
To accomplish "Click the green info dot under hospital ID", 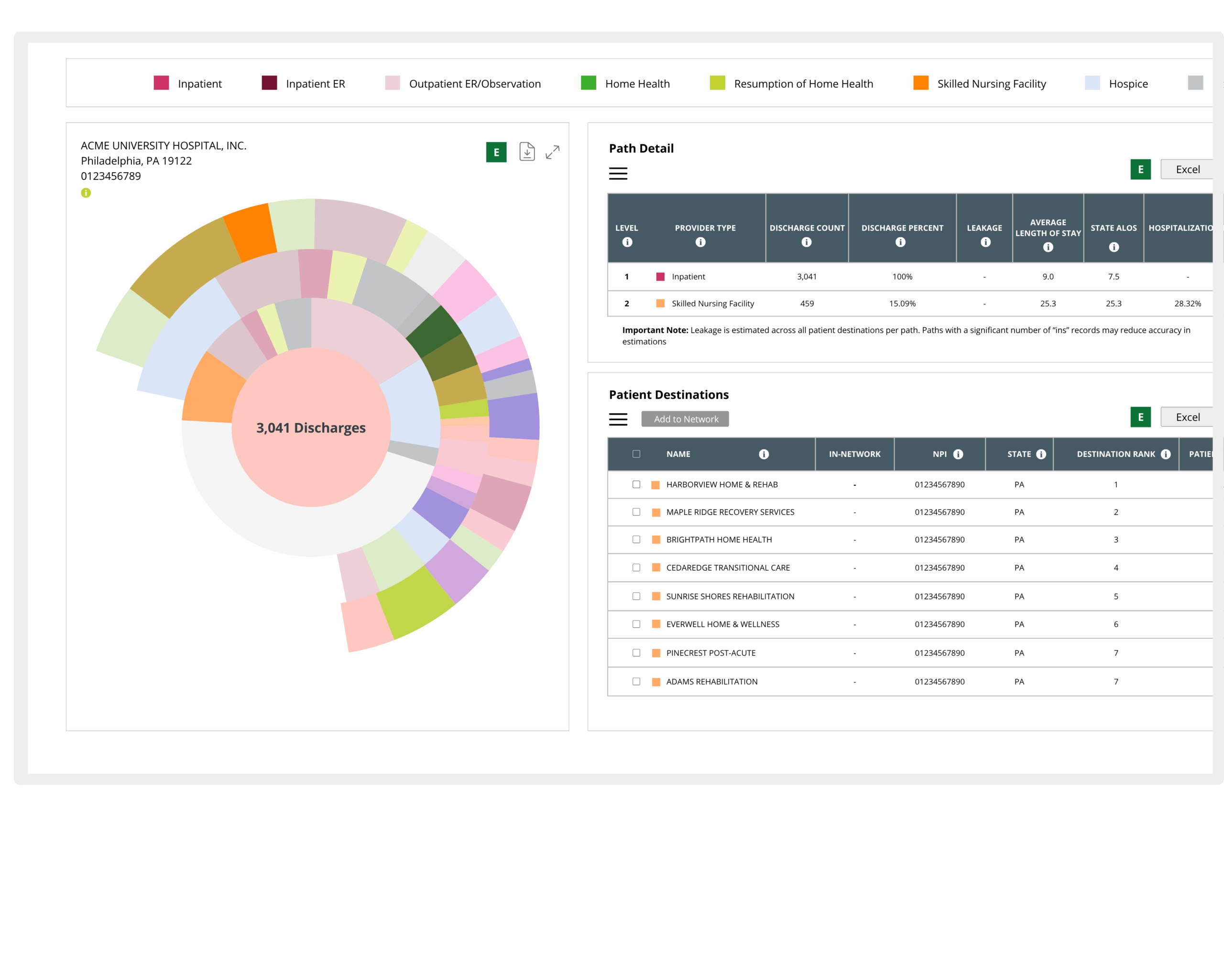I will pyautogui.click(x=86, y=193).
